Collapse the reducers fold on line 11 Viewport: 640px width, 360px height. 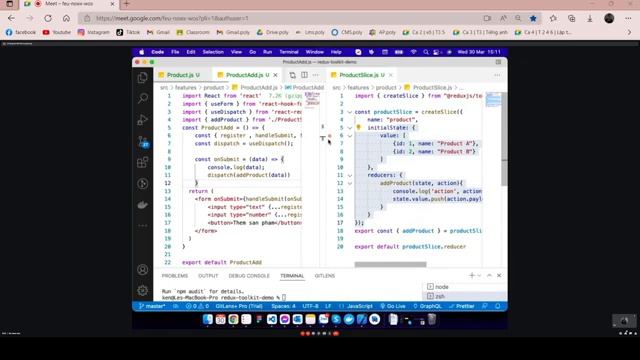click(x=350, y=175)
